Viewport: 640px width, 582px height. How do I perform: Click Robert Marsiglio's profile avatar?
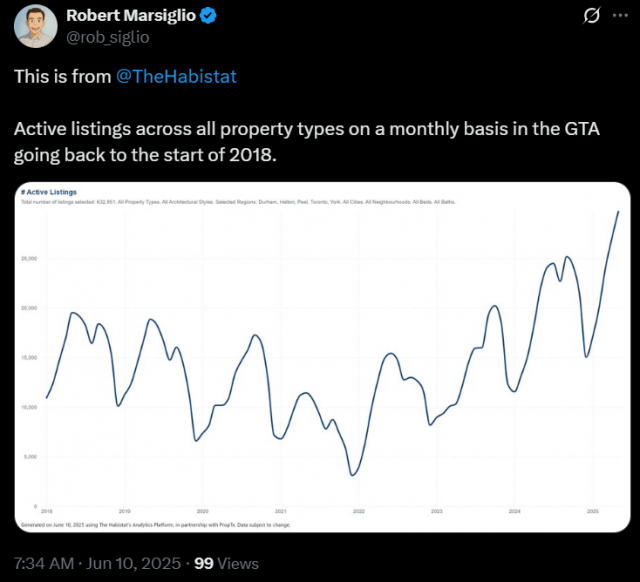coord(36,27)
